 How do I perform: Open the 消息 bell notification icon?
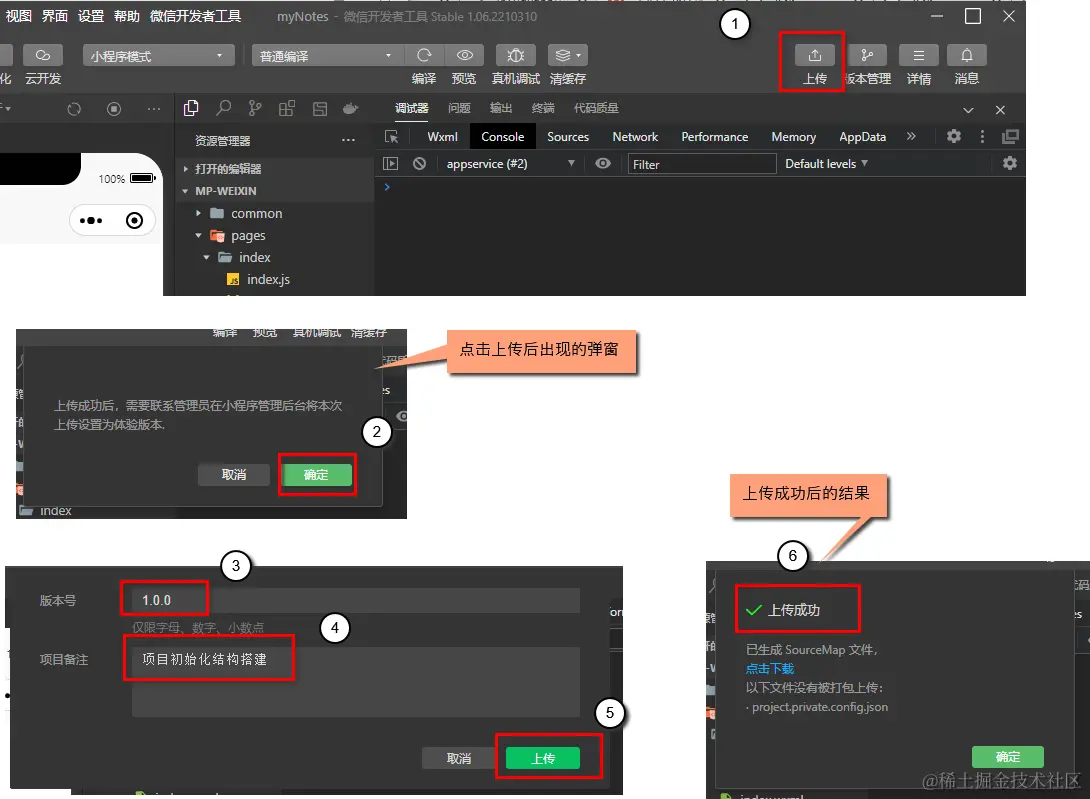tap(966, 55)
